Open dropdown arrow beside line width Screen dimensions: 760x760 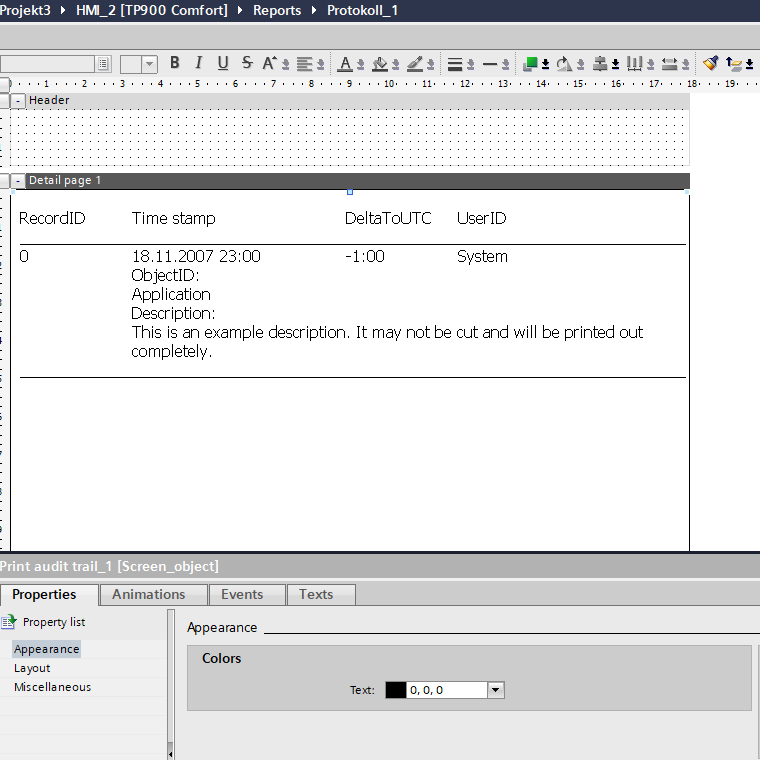470,64
